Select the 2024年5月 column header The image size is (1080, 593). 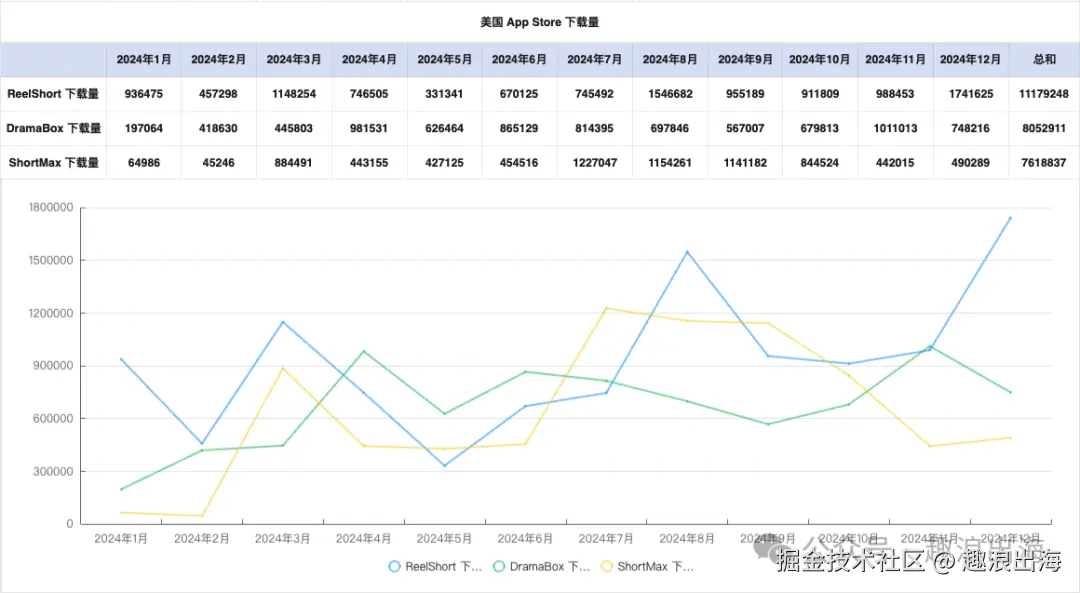pos(444,60)
